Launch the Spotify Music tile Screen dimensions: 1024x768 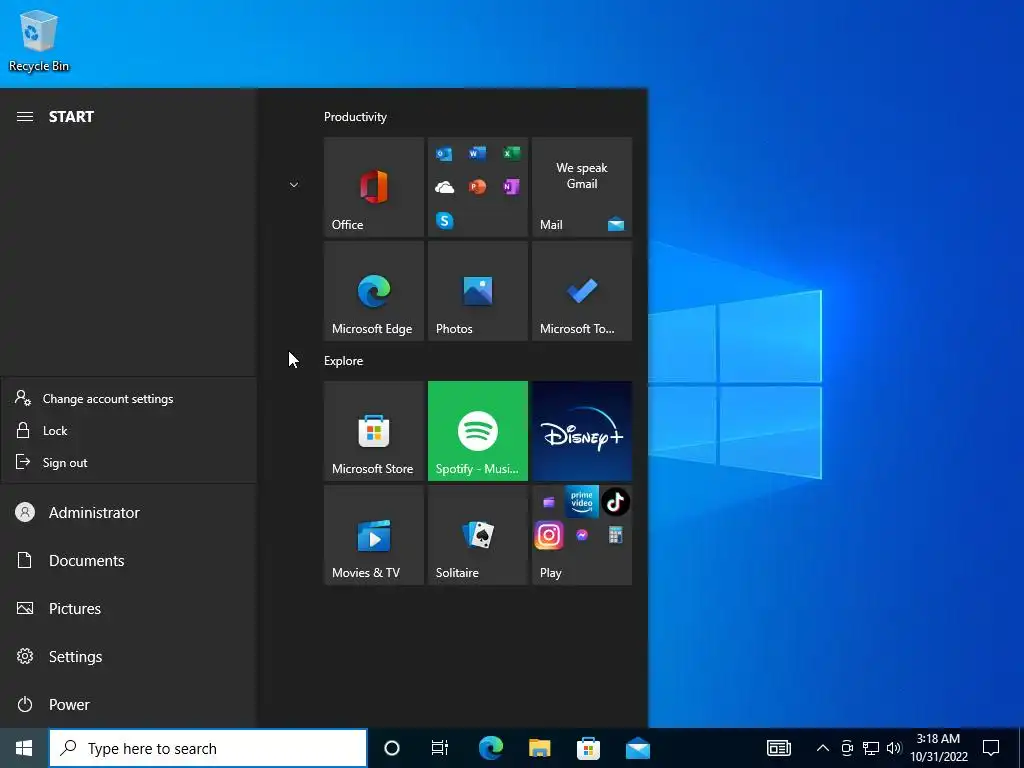tap(477, 431)
